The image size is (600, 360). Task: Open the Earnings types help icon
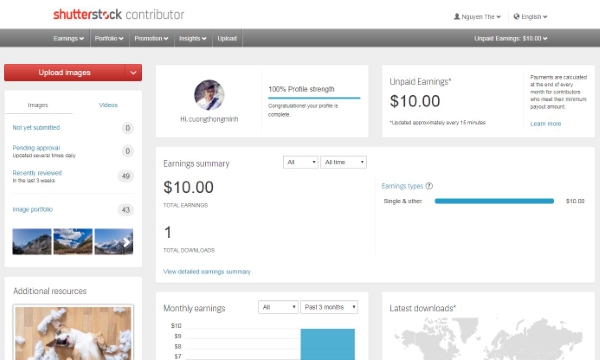[429, 186]
